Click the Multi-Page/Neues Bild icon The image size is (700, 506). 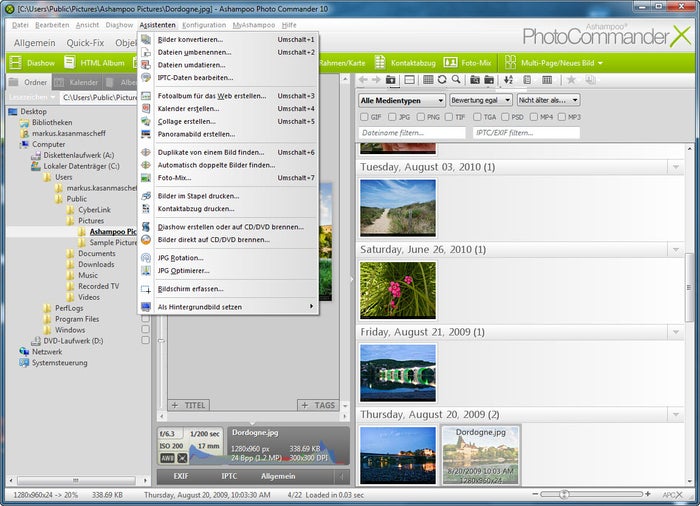pyautogui.click(x=512, y=62)
